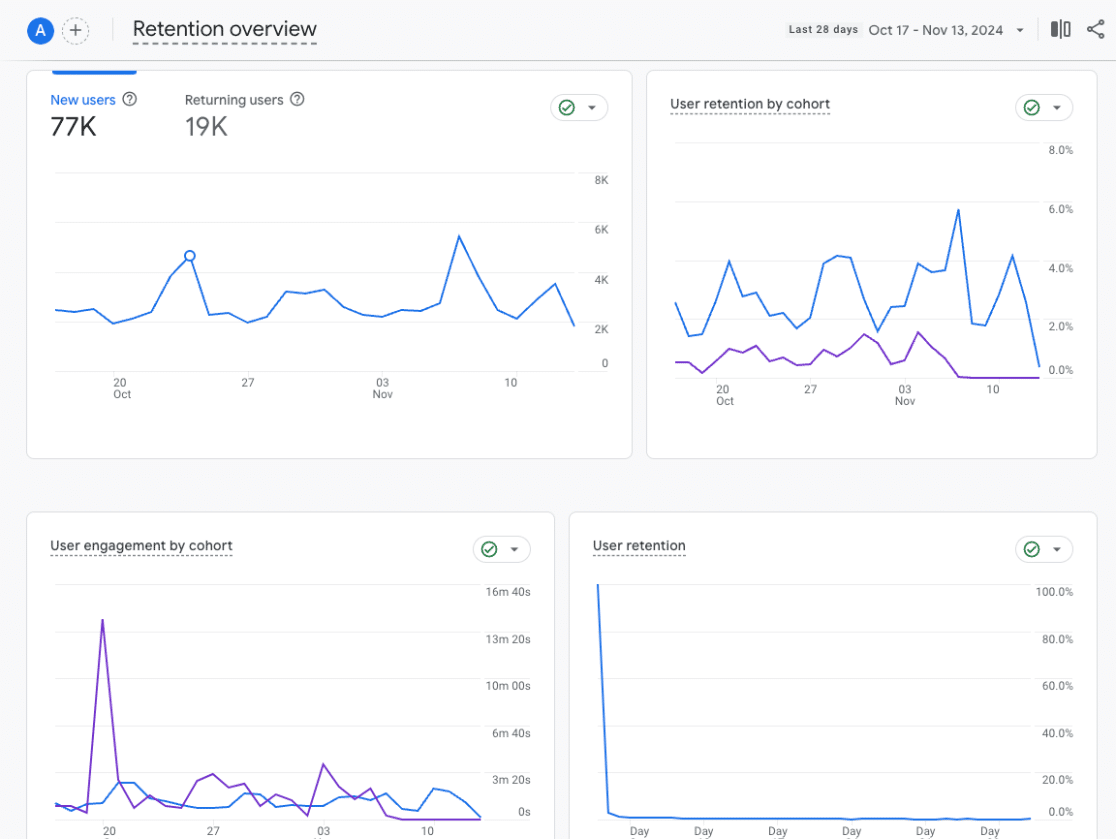Open the Share this report icon

click(x=1095, y=29)
